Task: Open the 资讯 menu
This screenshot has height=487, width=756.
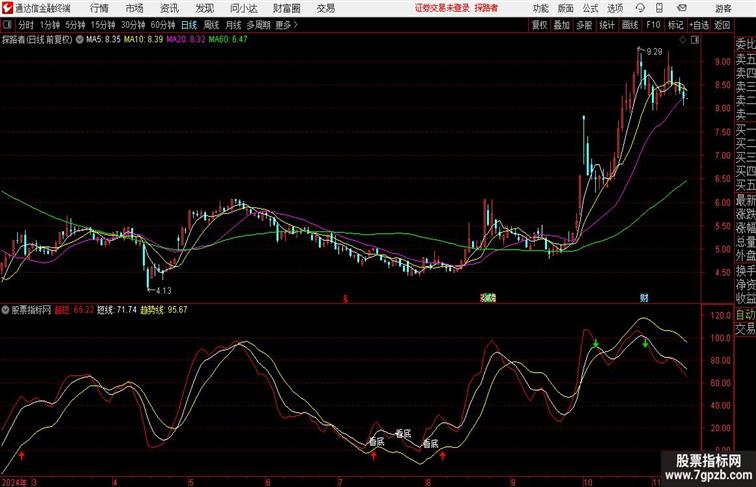Action: pos(169,8)
